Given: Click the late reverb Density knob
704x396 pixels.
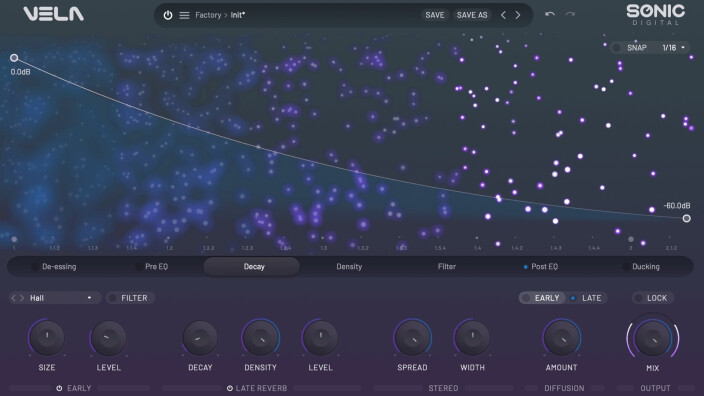Looking at the screenshot, I should click(x=260, y=338).
